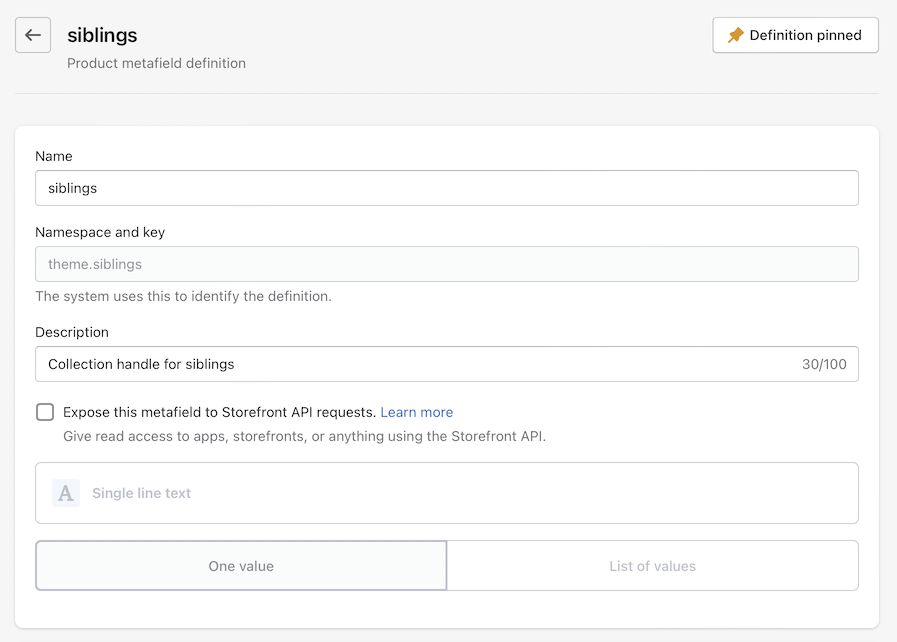The width and height of the screenshot is (897, 642).
Task: Click the 'Namespace and key' label
Action: click(x=100, y=232)
